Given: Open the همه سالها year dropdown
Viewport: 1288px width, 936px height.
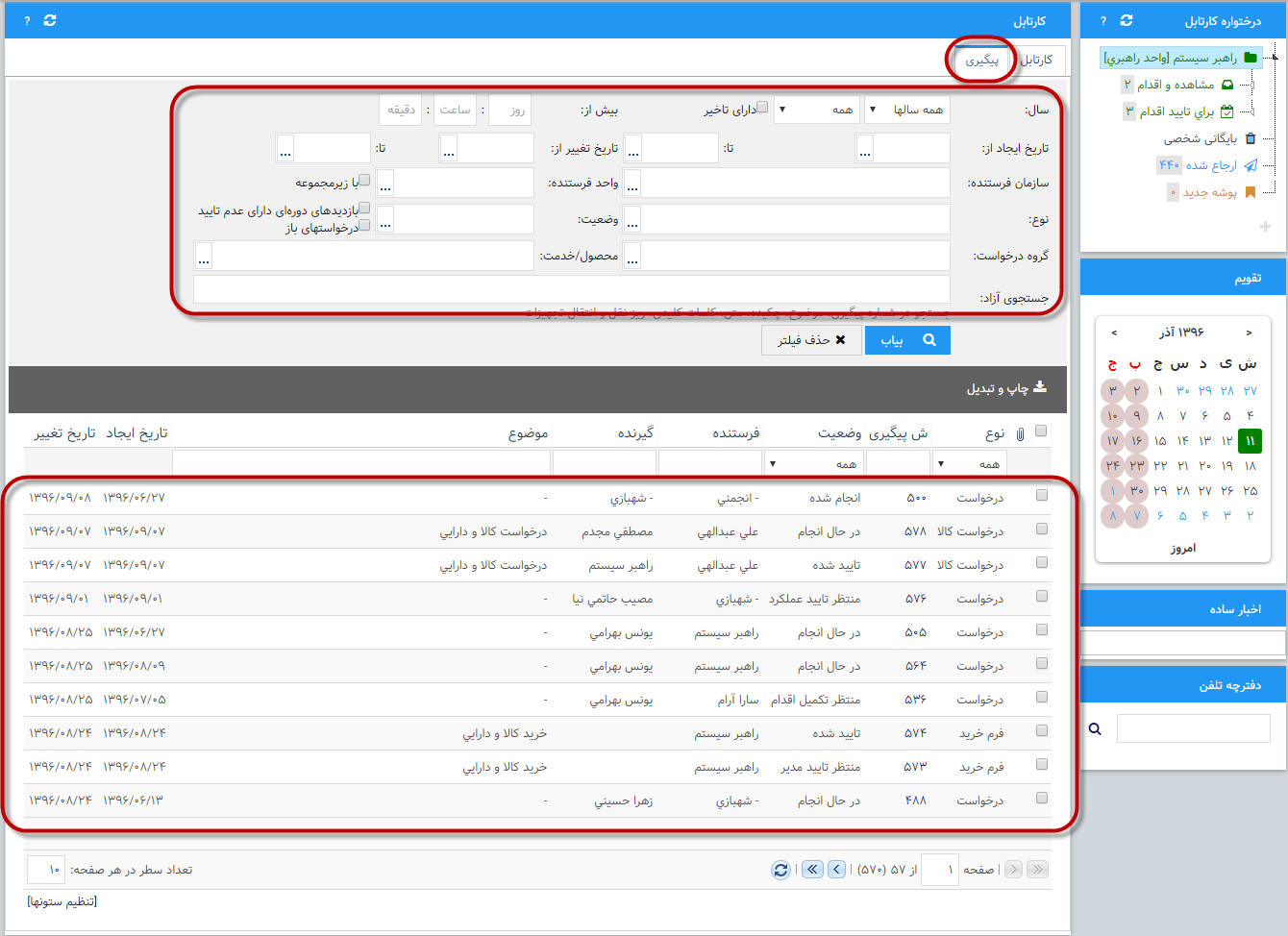Looking at the screenshot, I should click(906, 110).
